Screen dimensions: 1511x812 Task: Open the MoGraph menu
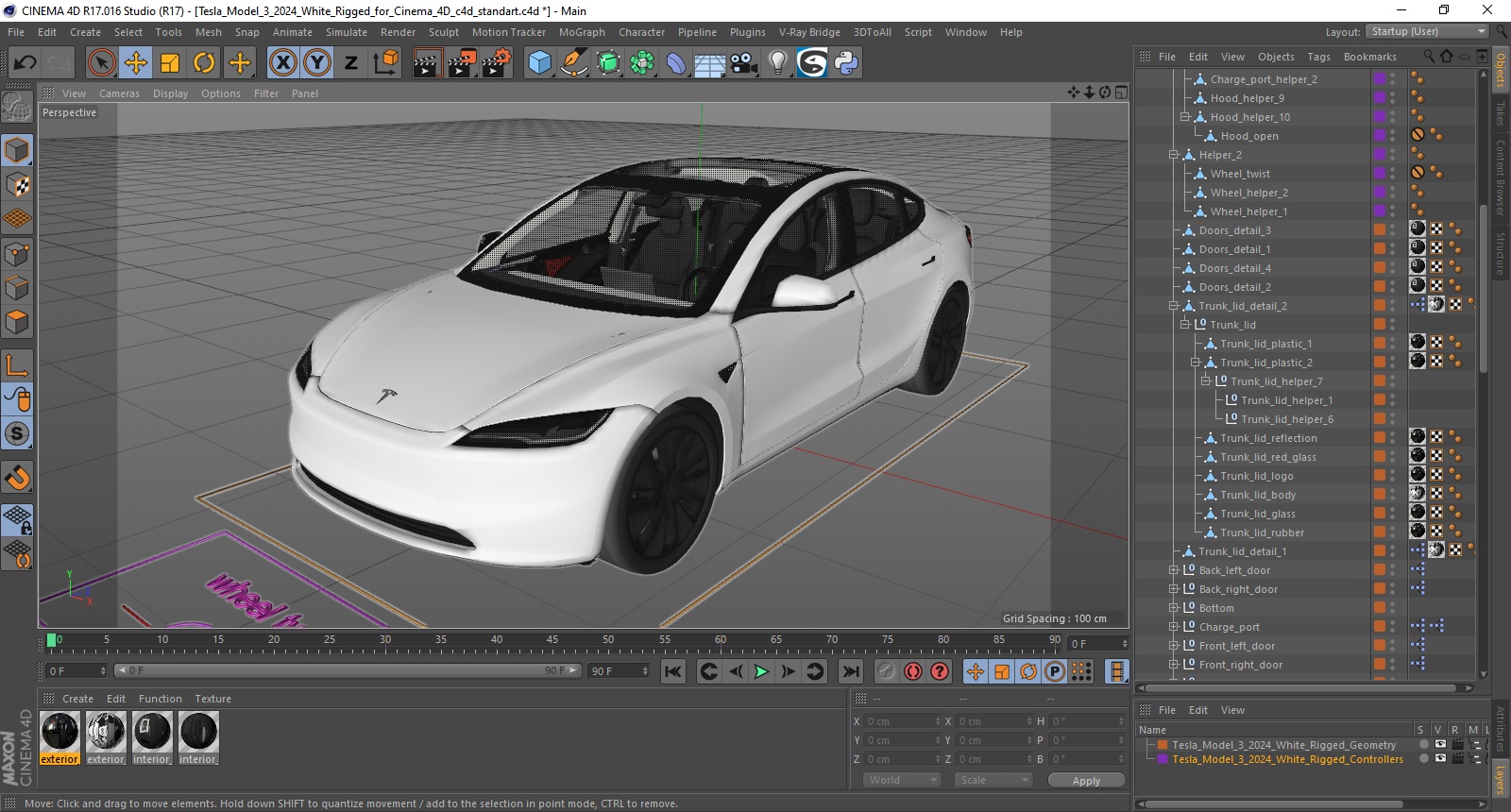(x=582, y=32)
